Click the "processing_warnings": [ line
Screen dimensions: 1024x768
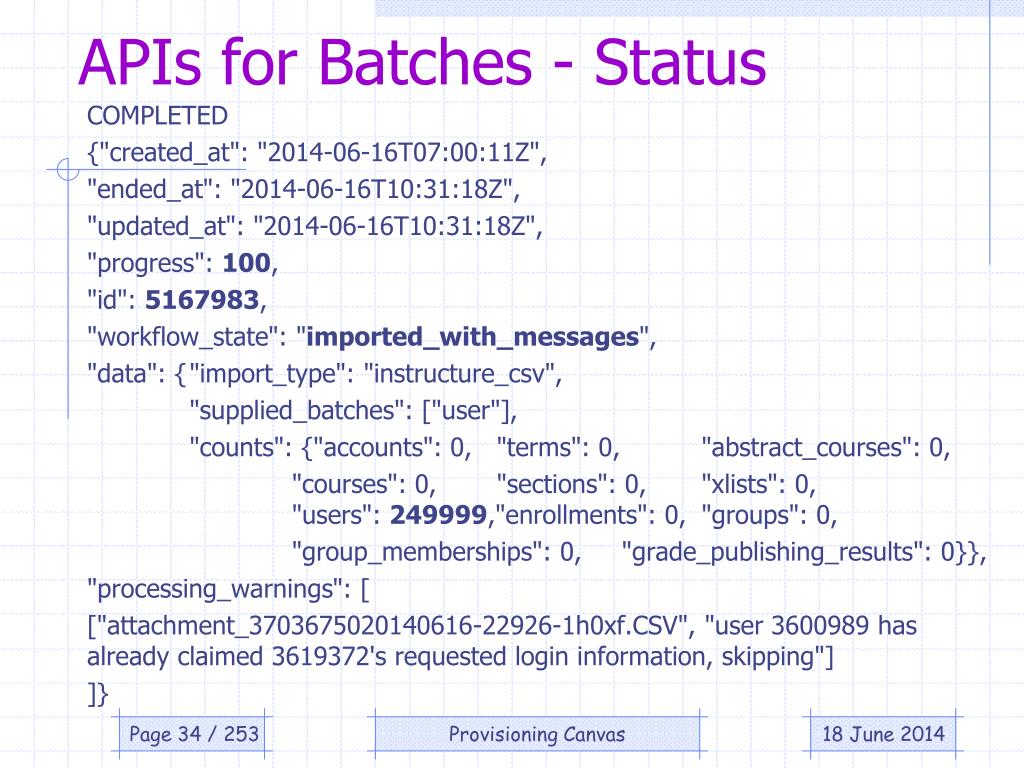(228, 590)
